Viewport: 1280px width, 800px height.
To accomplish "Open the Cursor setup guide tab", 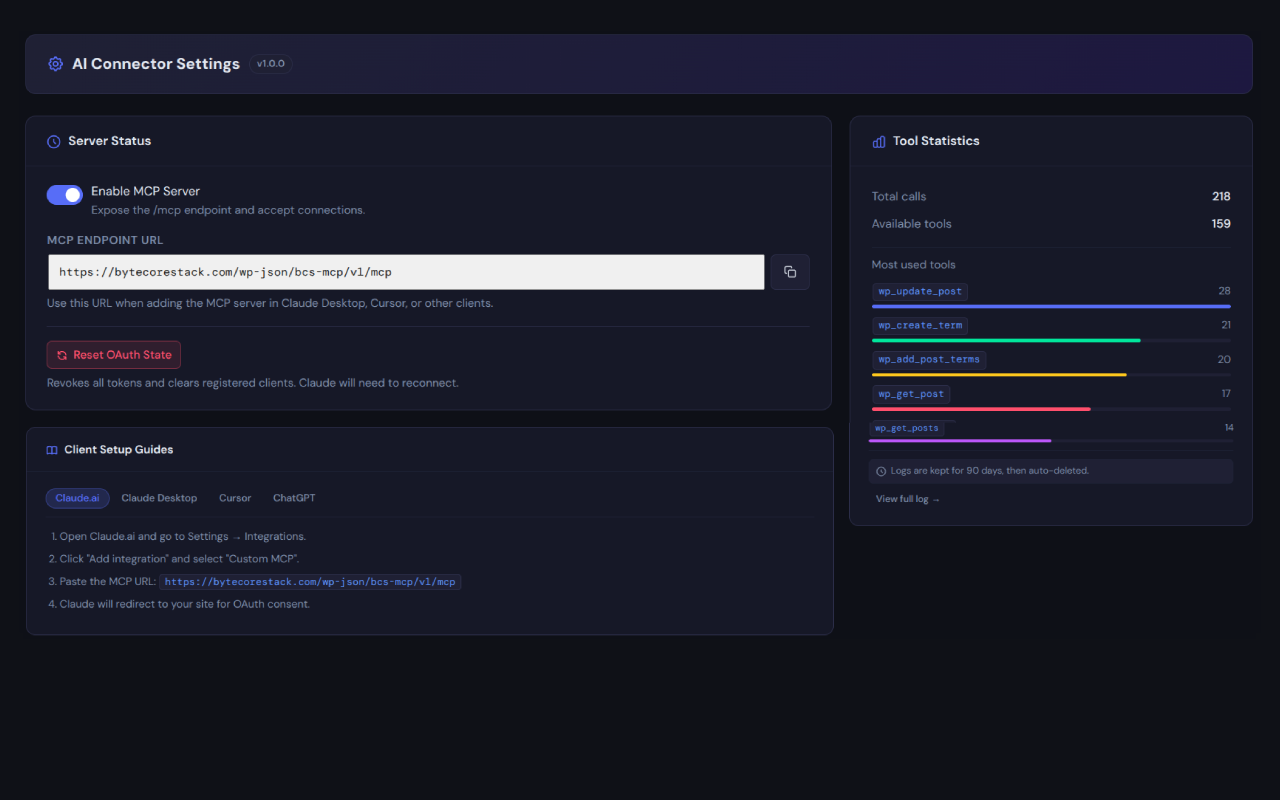I will pyautogui.click(x=235, y=498).
